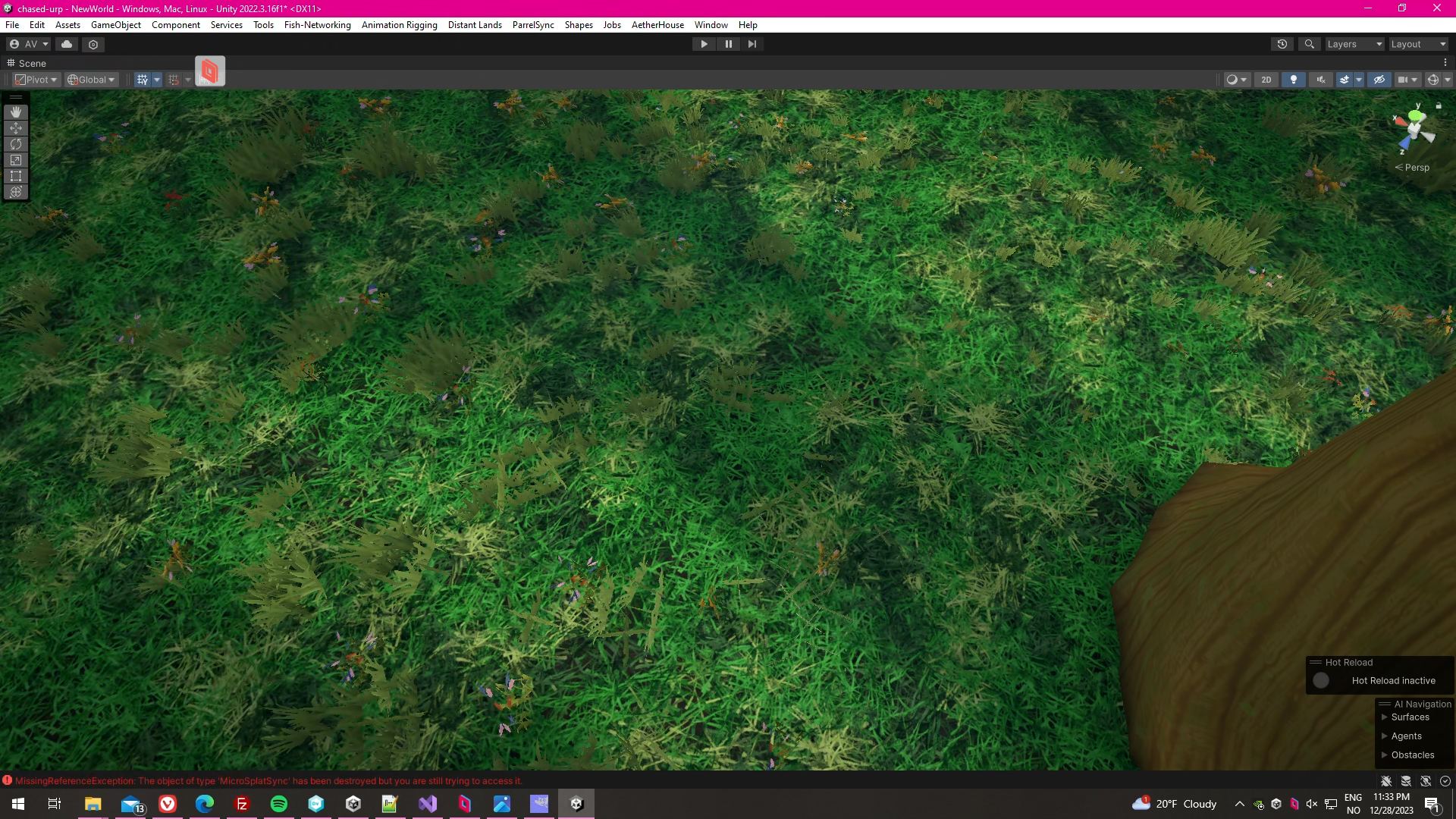Open the Fish-Networking menu
Screen dimensions: 1456x819
(x=317, y=25)
